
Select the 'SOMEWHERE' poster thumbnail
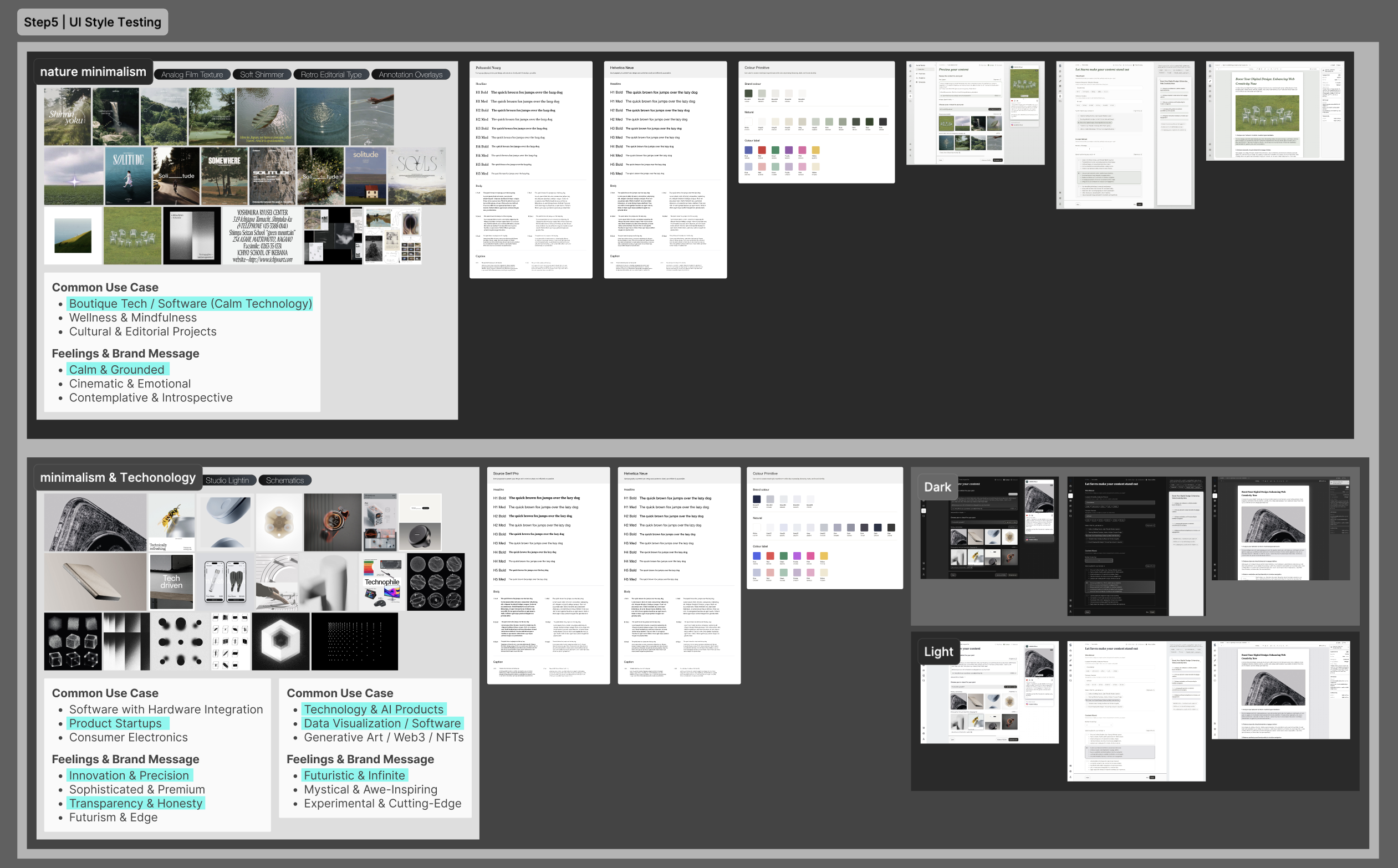tap(224, 176)
